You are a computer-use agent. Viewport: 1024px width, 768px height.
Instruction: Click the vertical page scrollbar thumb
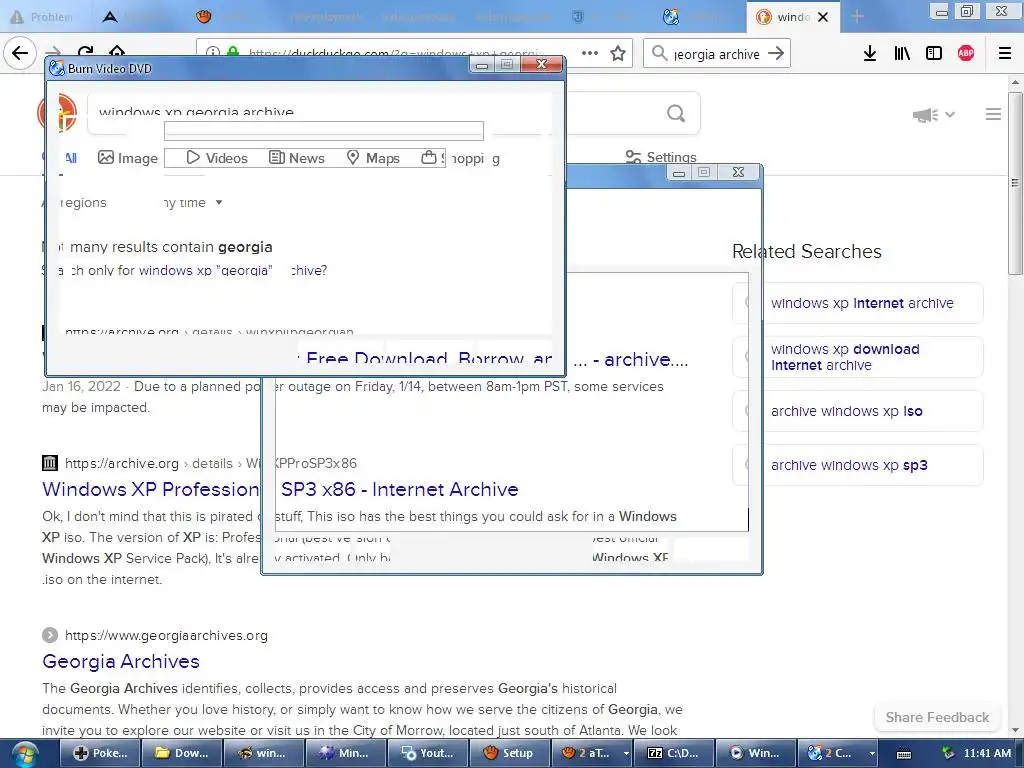[x=1015, y=183]
